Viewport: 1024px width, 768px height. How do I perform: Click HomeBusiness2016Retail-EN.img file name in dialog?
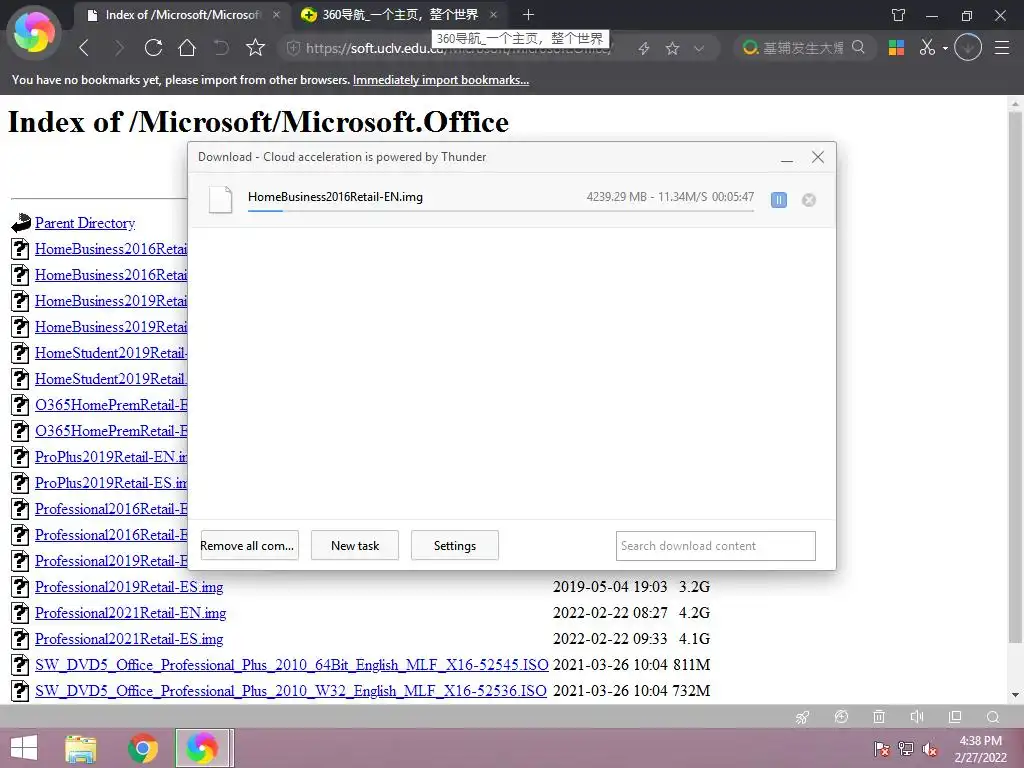coord(335,197)
